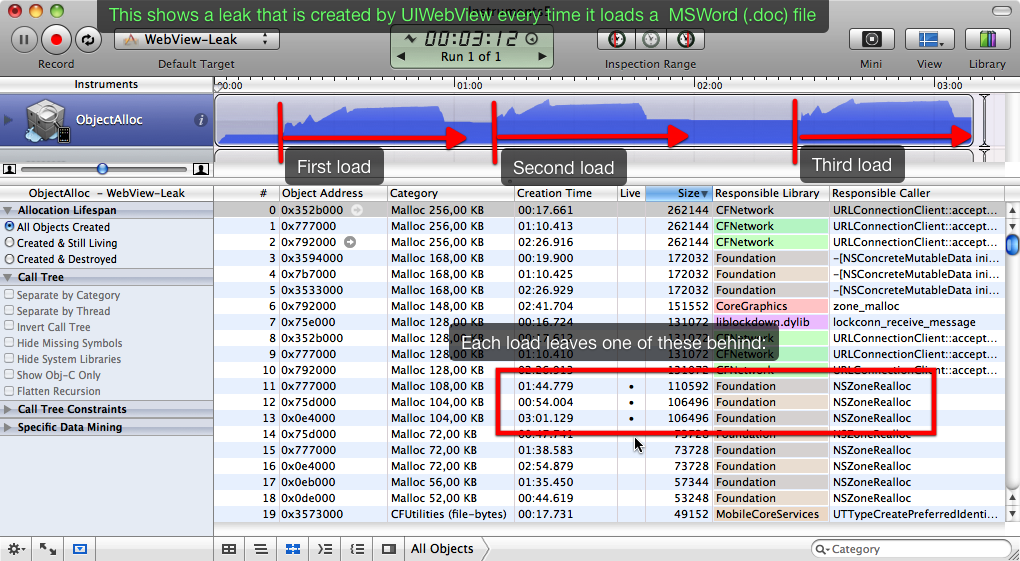Sort by the Object Address column header
The width and height of the screenshot is (1020, 561).
coord(333,193)
